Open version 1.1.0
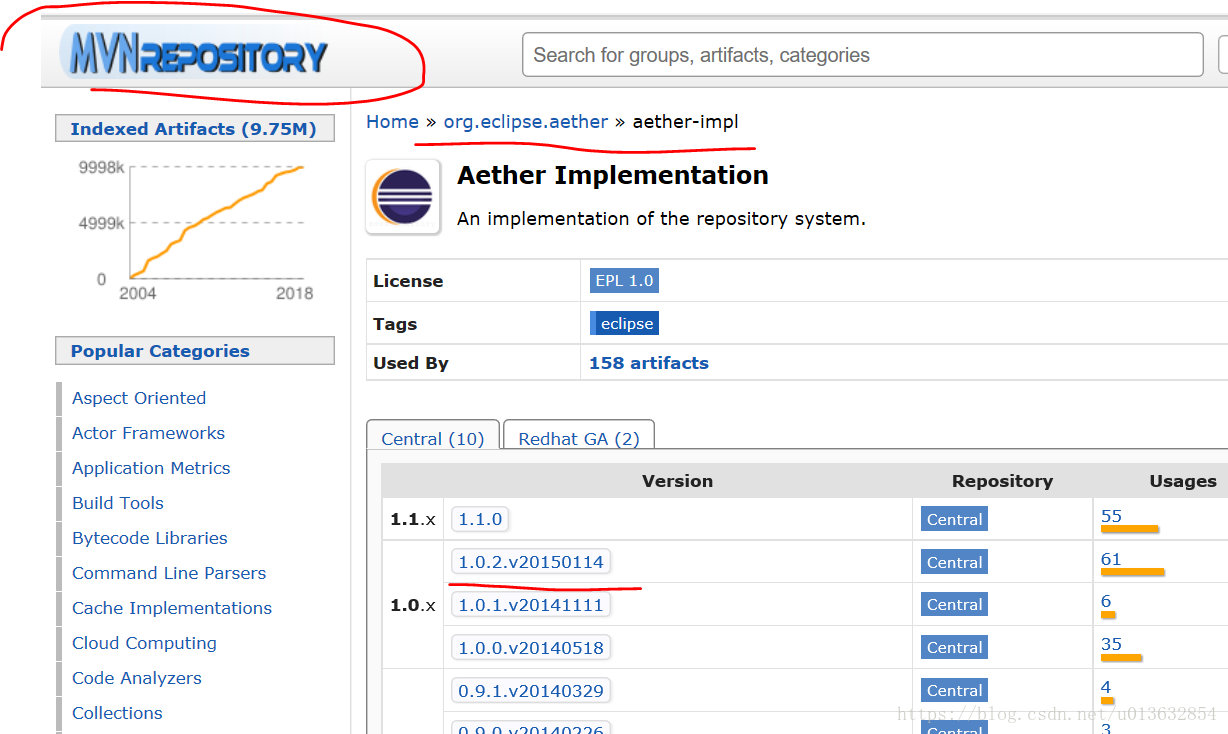 tap(480, 519)
